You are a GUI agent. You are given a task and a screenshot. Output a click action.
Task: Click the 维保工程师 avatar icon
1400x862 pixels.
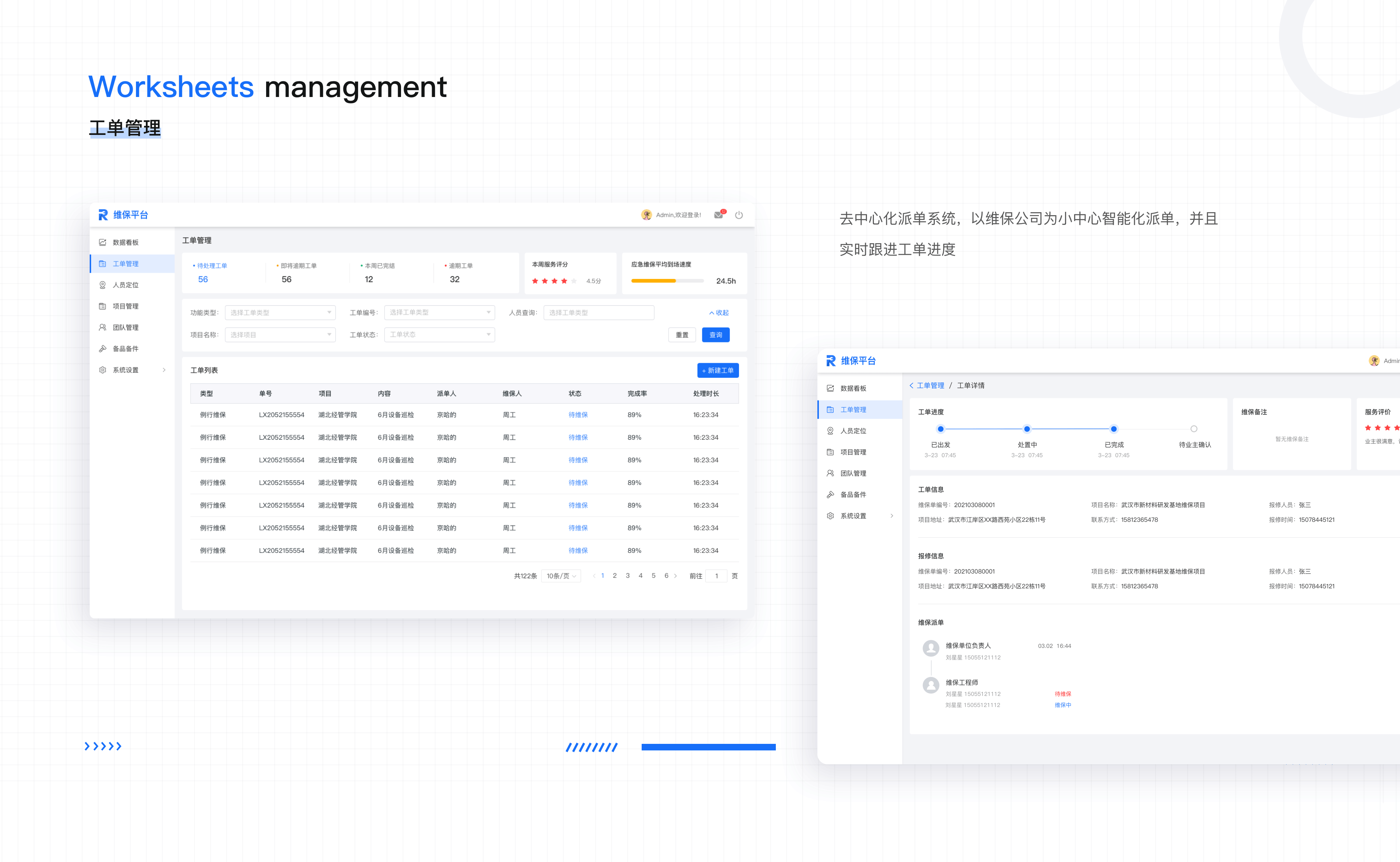(931, 685)
